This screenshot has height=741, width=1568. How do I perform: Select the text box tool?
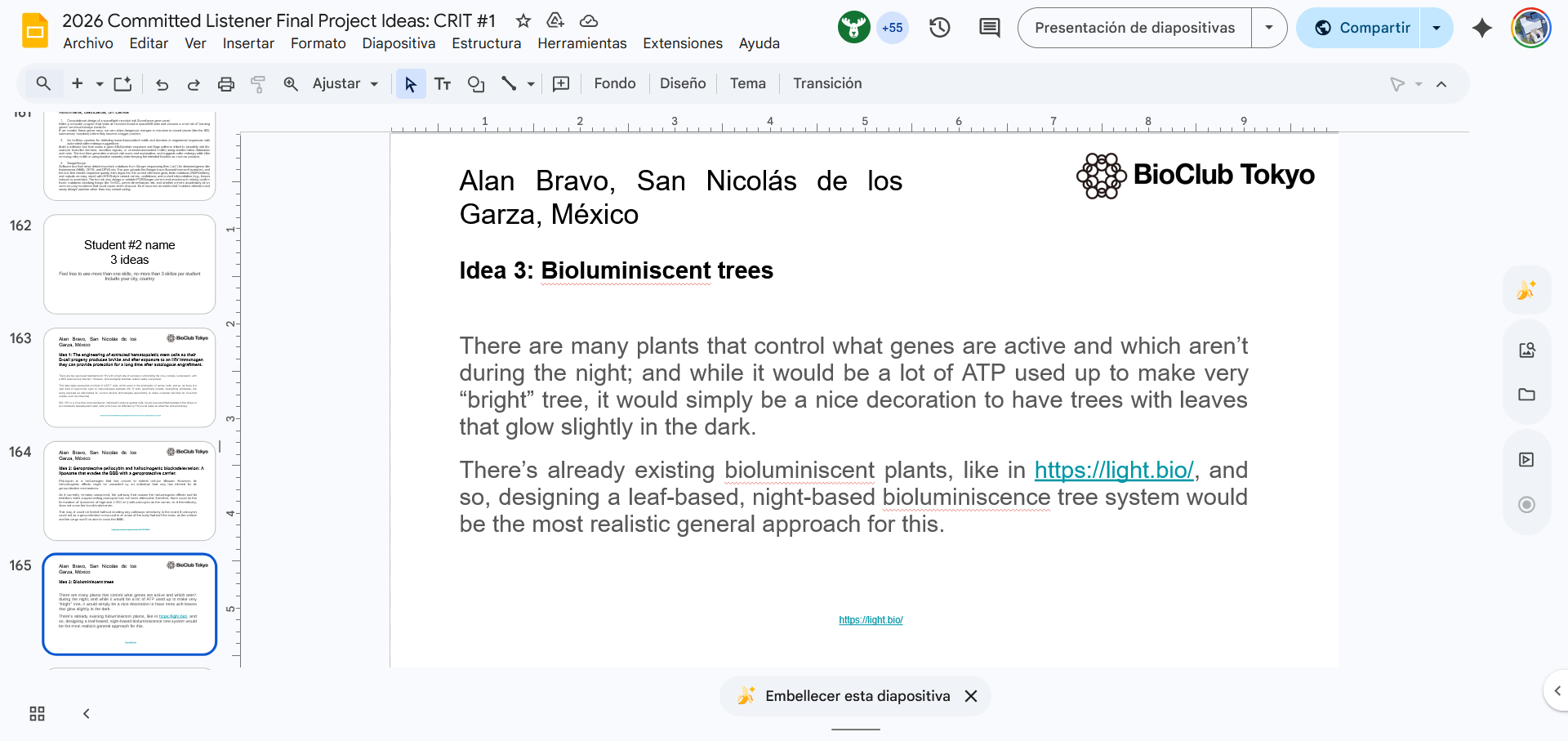(x=443, y=83)
